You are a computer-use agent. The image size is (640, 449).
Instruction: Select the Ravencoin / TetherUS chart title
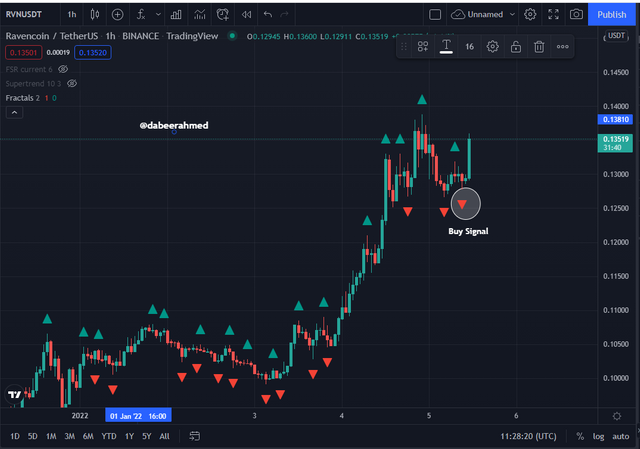51,36
